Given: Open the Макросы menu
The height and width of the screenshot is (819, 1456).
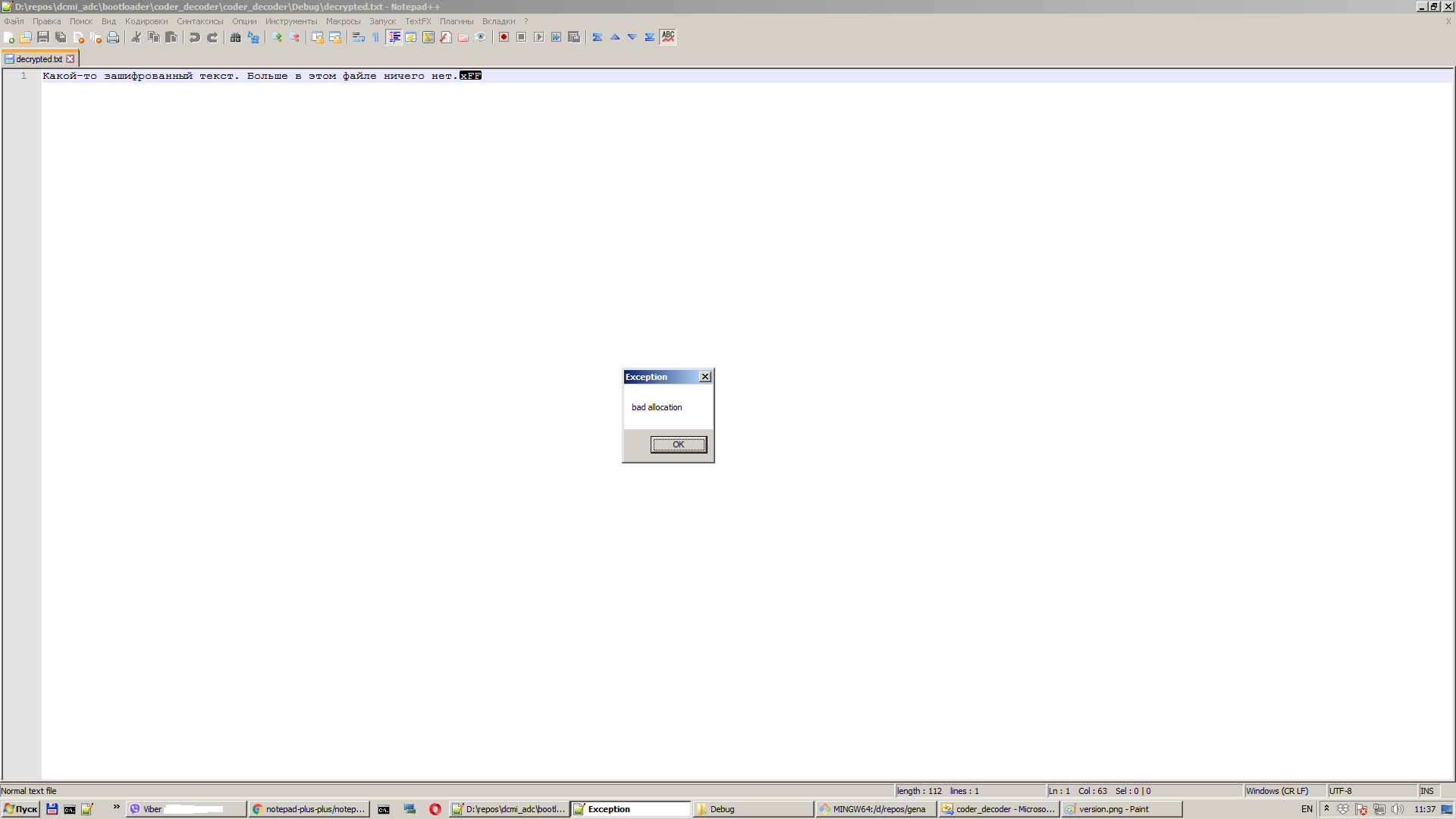Looking at the screenshot, I should coord(344,21).
